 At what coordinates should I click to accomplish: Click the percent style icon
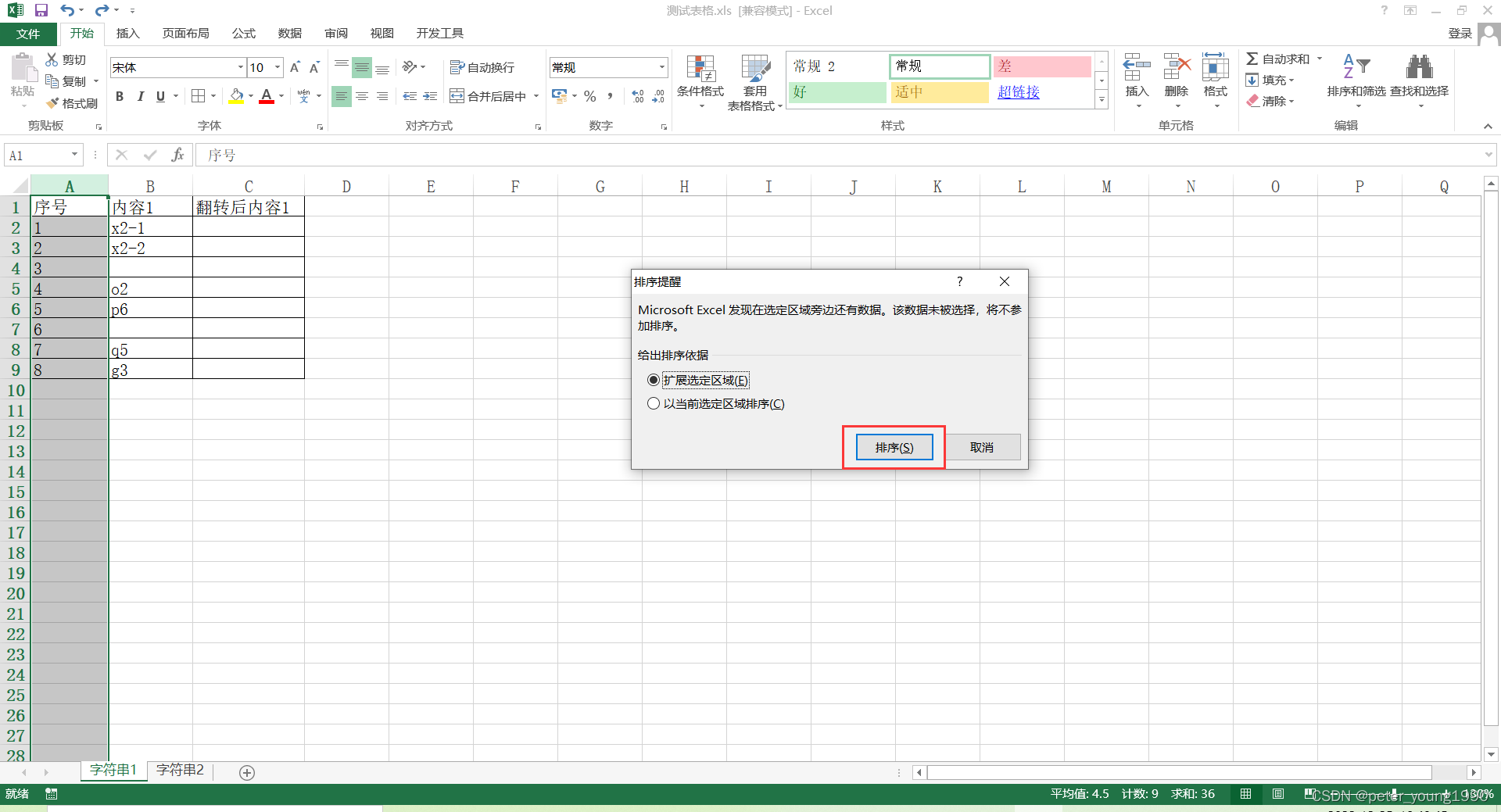590,96
